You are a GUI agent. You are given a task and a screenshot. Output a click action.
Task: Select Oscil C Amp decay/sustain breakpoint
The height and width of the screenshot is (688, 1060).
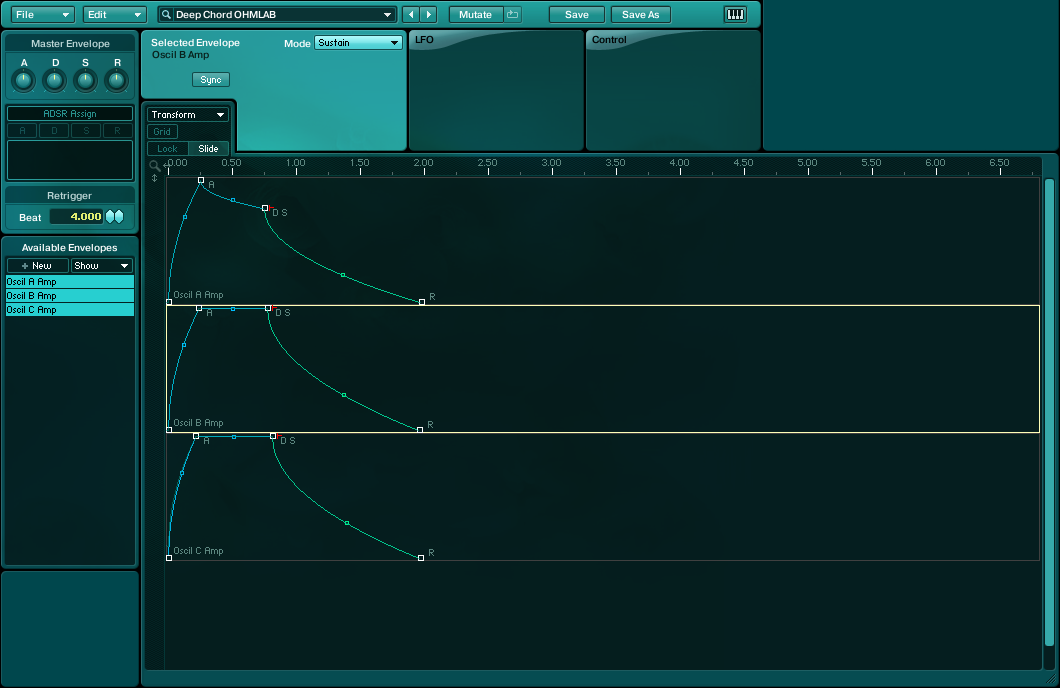coord(273,436)
